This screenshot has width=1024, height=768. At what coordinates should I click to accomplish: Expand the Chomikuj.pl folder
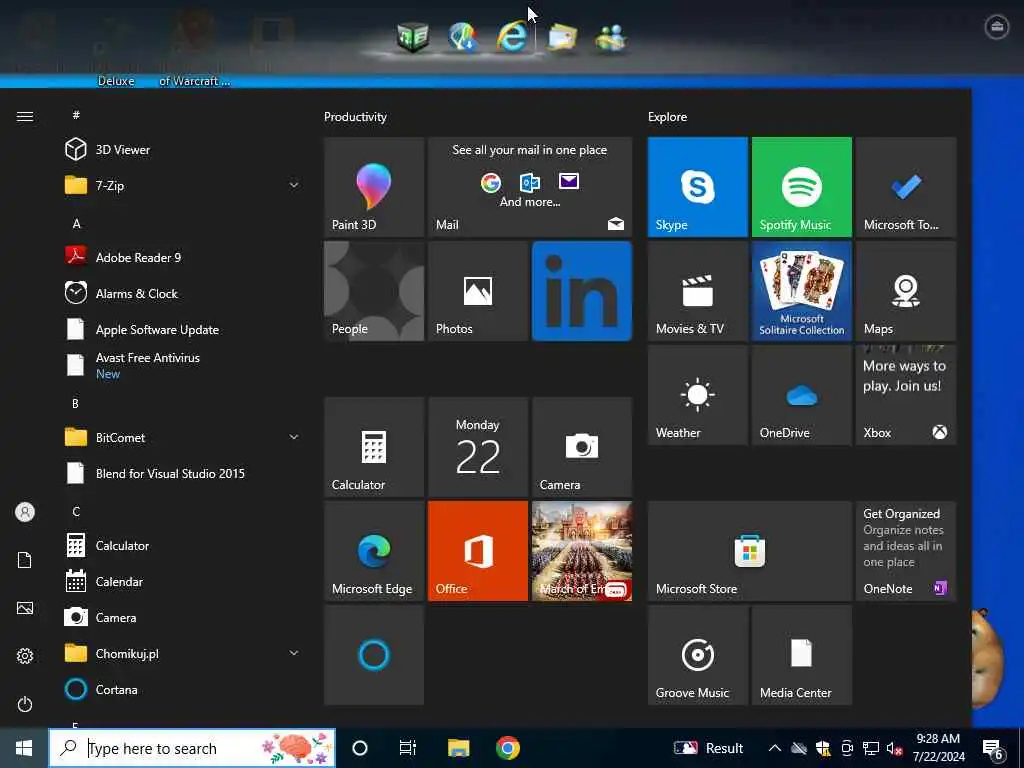coord(294,653)
